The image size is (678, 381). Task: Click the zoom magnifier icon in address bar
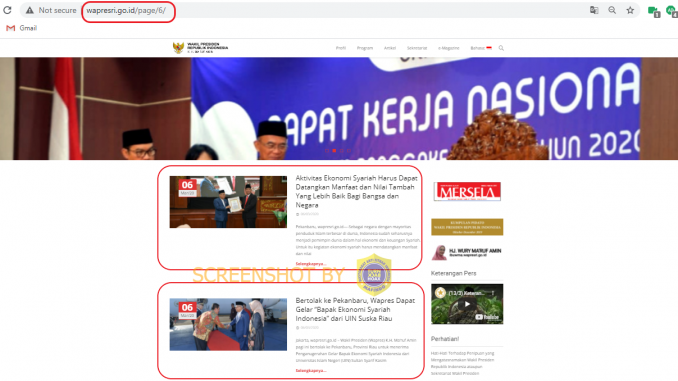pyautogui.click(x=612, y=10)
